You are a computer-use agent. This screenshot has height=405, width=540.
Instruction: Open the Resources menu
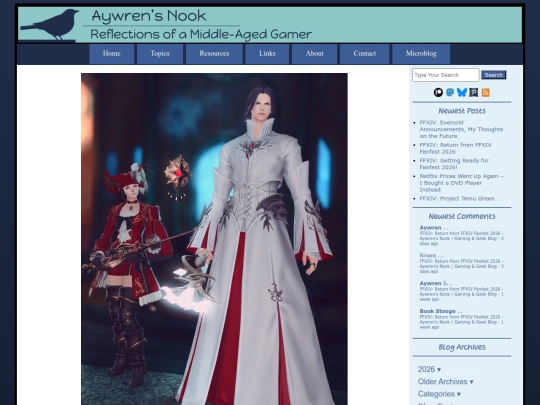214,54
